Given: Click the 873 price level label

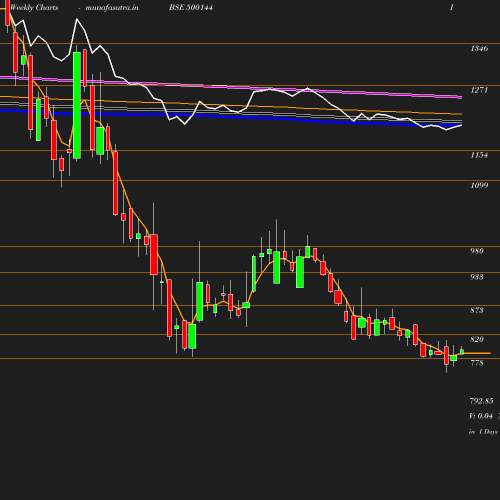Looking at the screenshot, I should [x=477, y=310].
